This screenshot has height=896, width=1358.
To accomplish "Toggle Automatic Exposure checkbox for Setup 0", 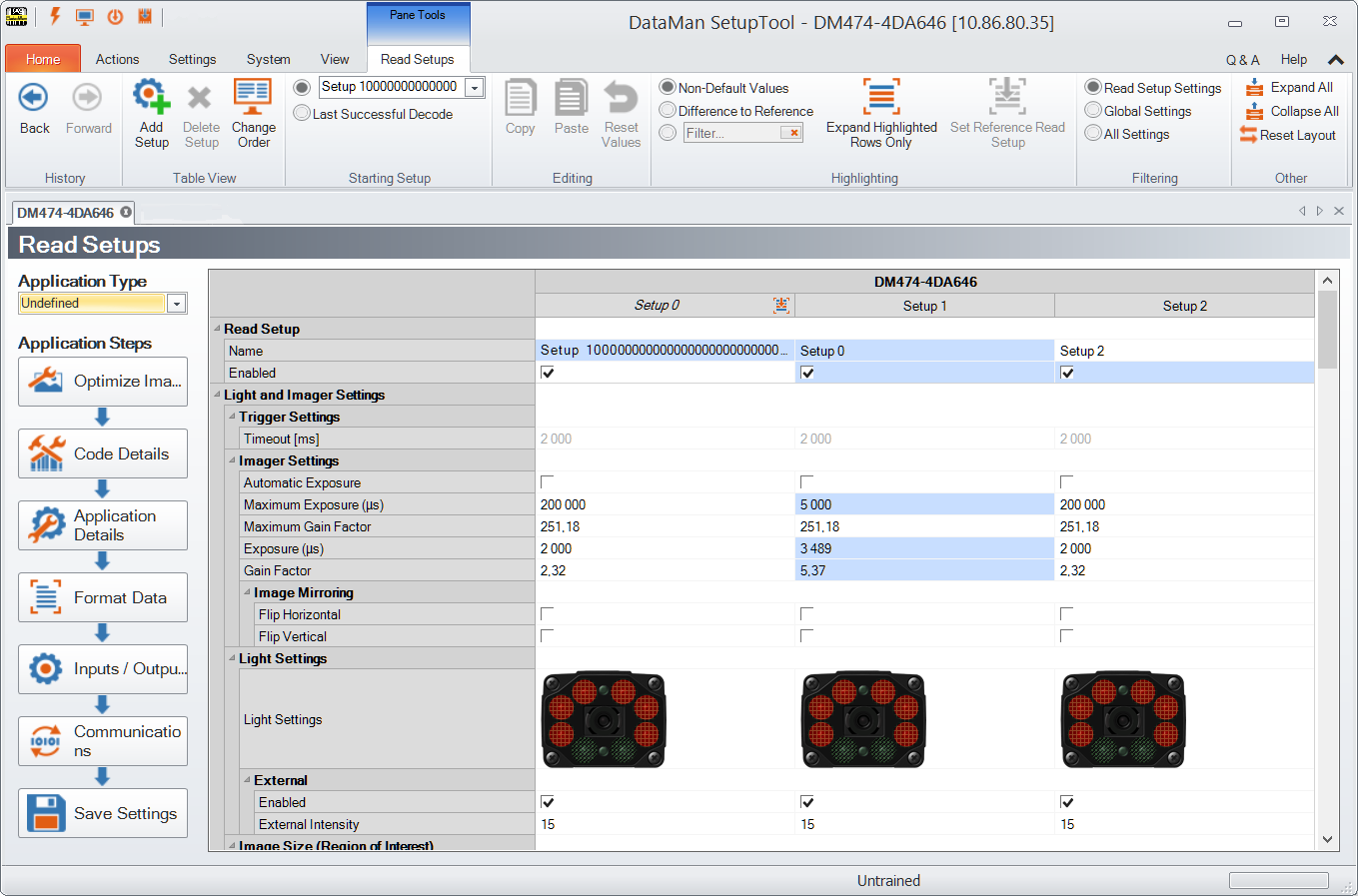I will pyautogui.click(x=547, y=482).
